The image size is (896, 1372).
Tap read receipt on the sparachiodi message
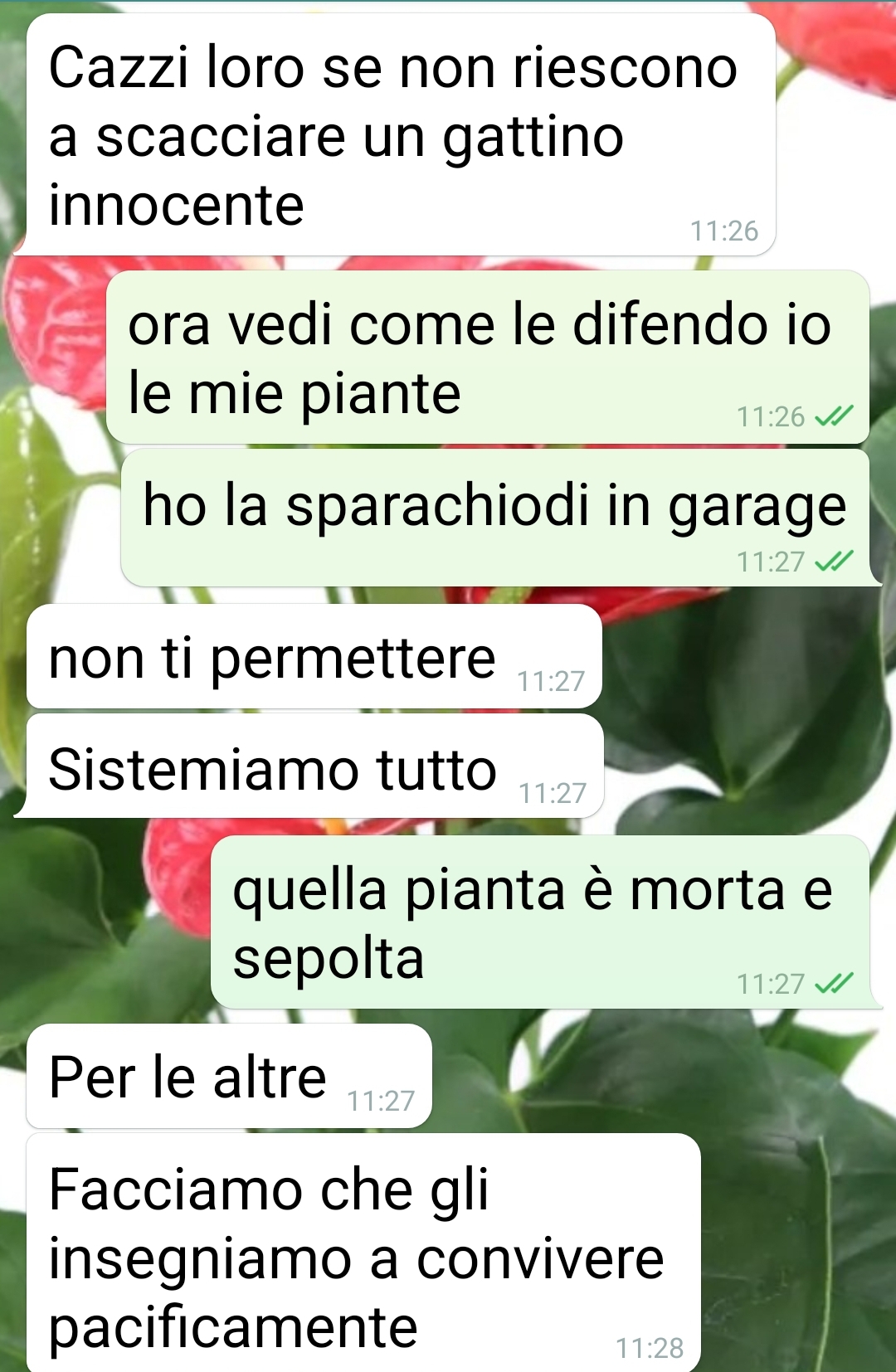[834, 562]
